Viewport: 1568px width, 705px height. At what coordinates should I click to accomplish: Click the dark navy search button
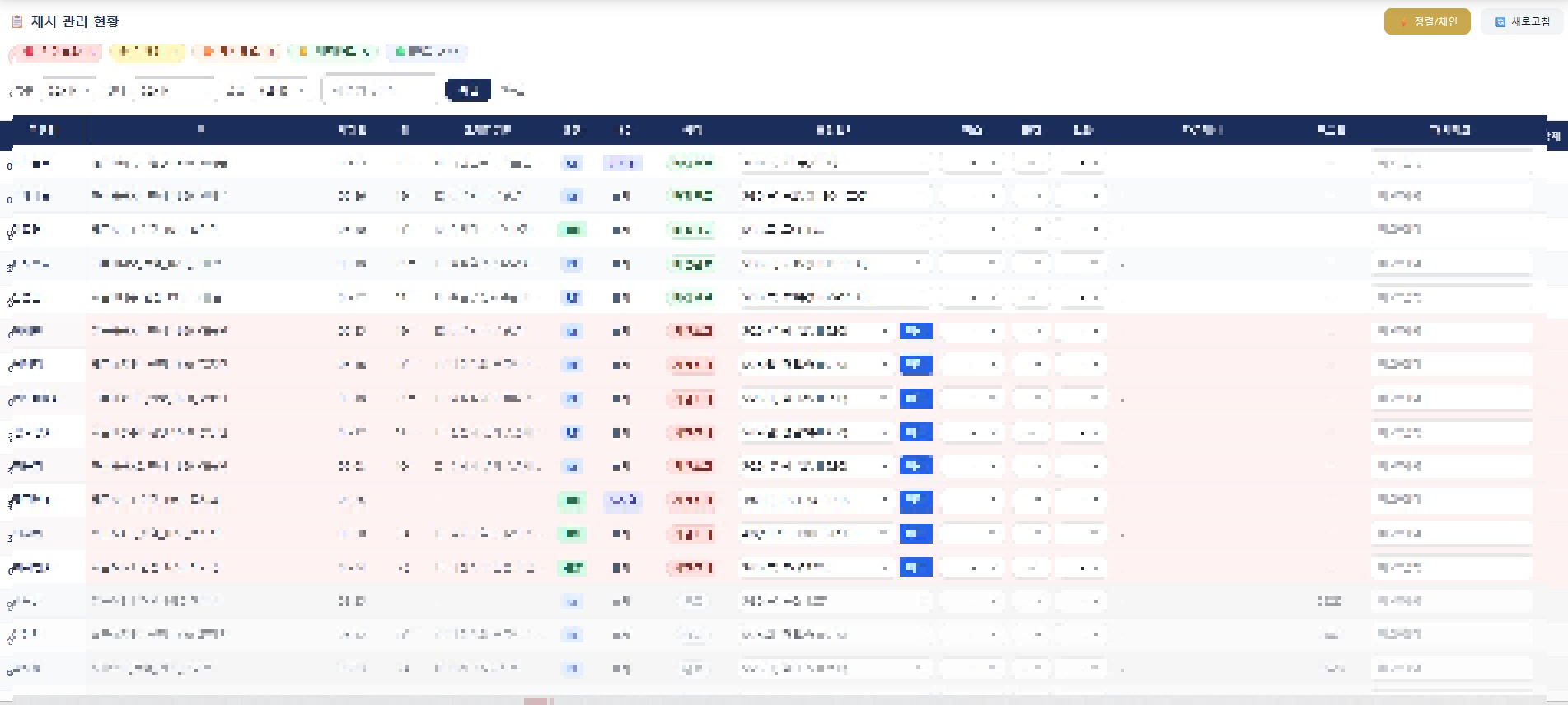coord(468,91)
